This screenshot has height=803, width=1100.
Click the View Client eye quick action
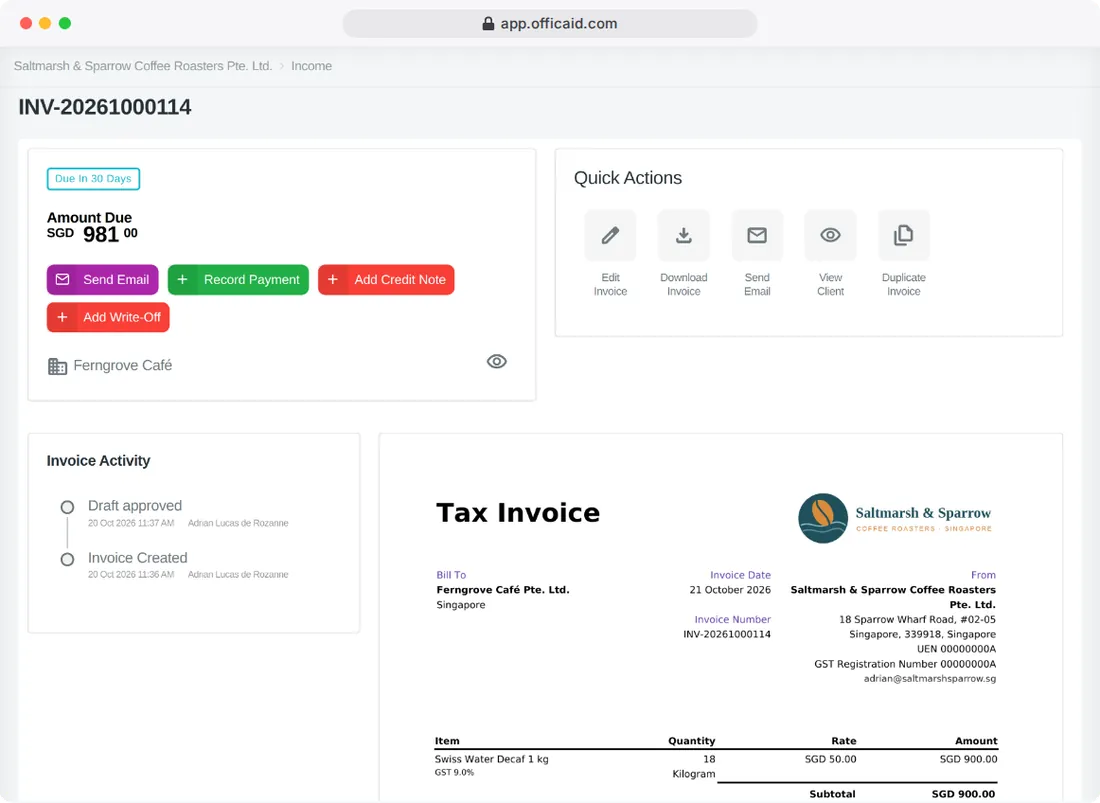[830, 235]
